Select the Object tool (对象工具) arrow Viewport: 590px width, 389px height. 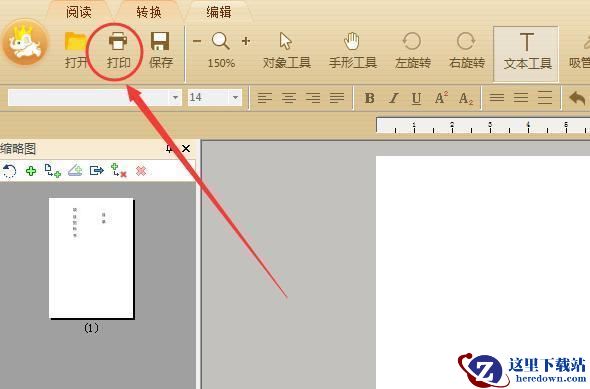tap(286, 41)
